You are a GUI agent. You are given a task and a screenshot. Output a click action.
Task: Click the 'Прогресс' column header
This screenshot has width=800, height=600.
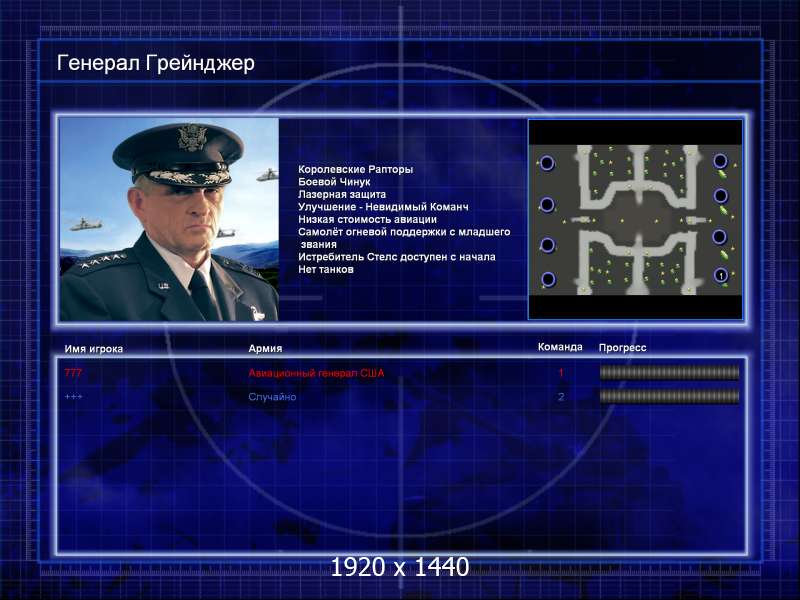click(622, 347)
